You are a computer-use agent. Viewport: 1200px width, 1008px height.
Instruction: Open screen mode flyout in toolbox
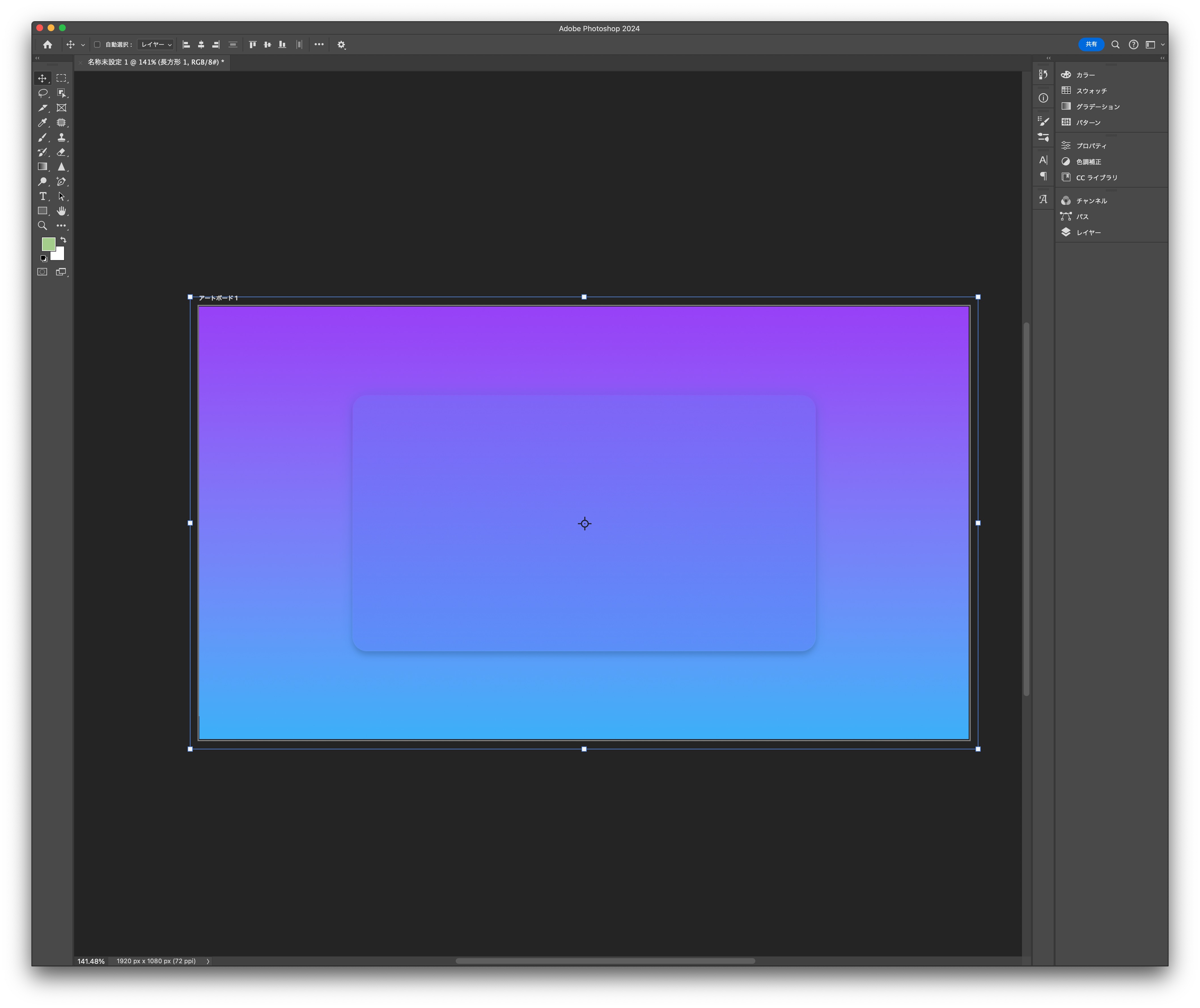point(61,272)
